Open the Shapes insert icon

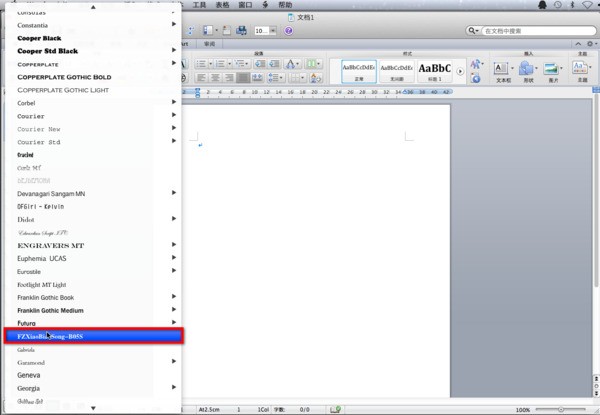tap(528, 71)
